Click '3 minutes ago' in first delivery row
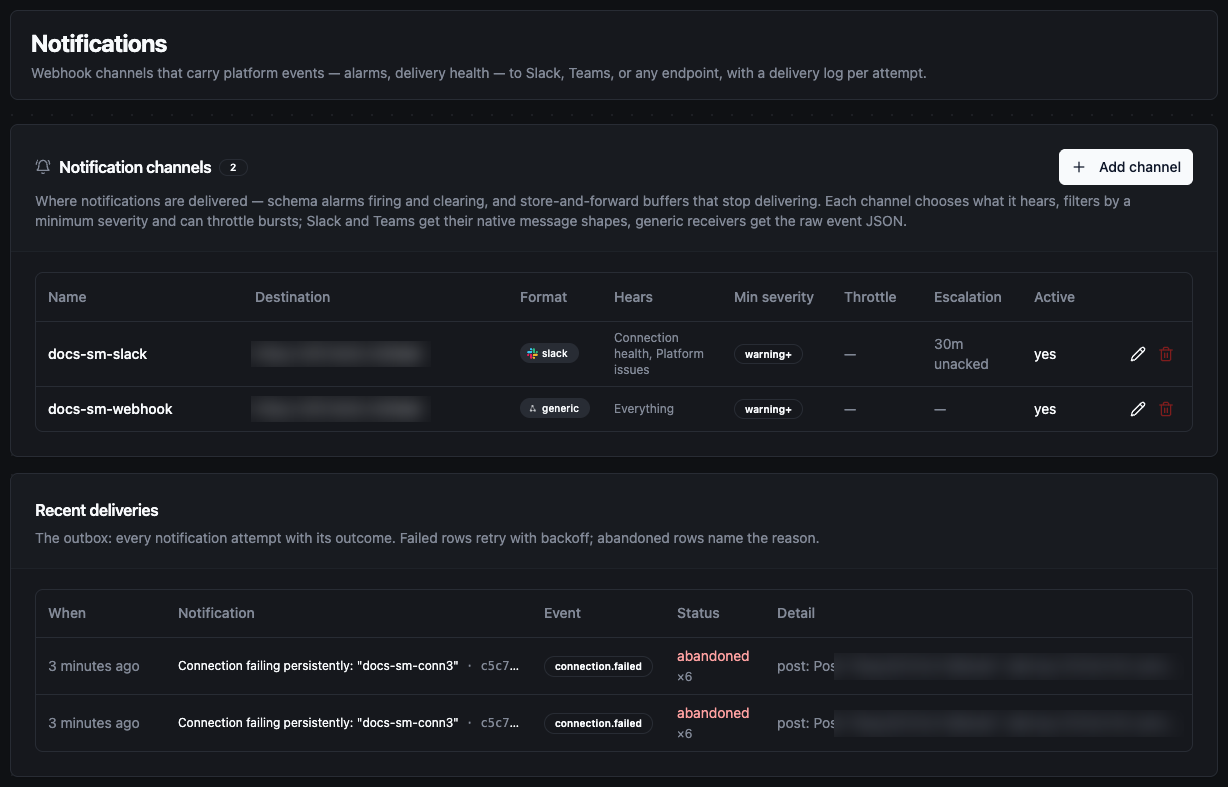Screen dimensions: 1228x787 click(94, 666)
